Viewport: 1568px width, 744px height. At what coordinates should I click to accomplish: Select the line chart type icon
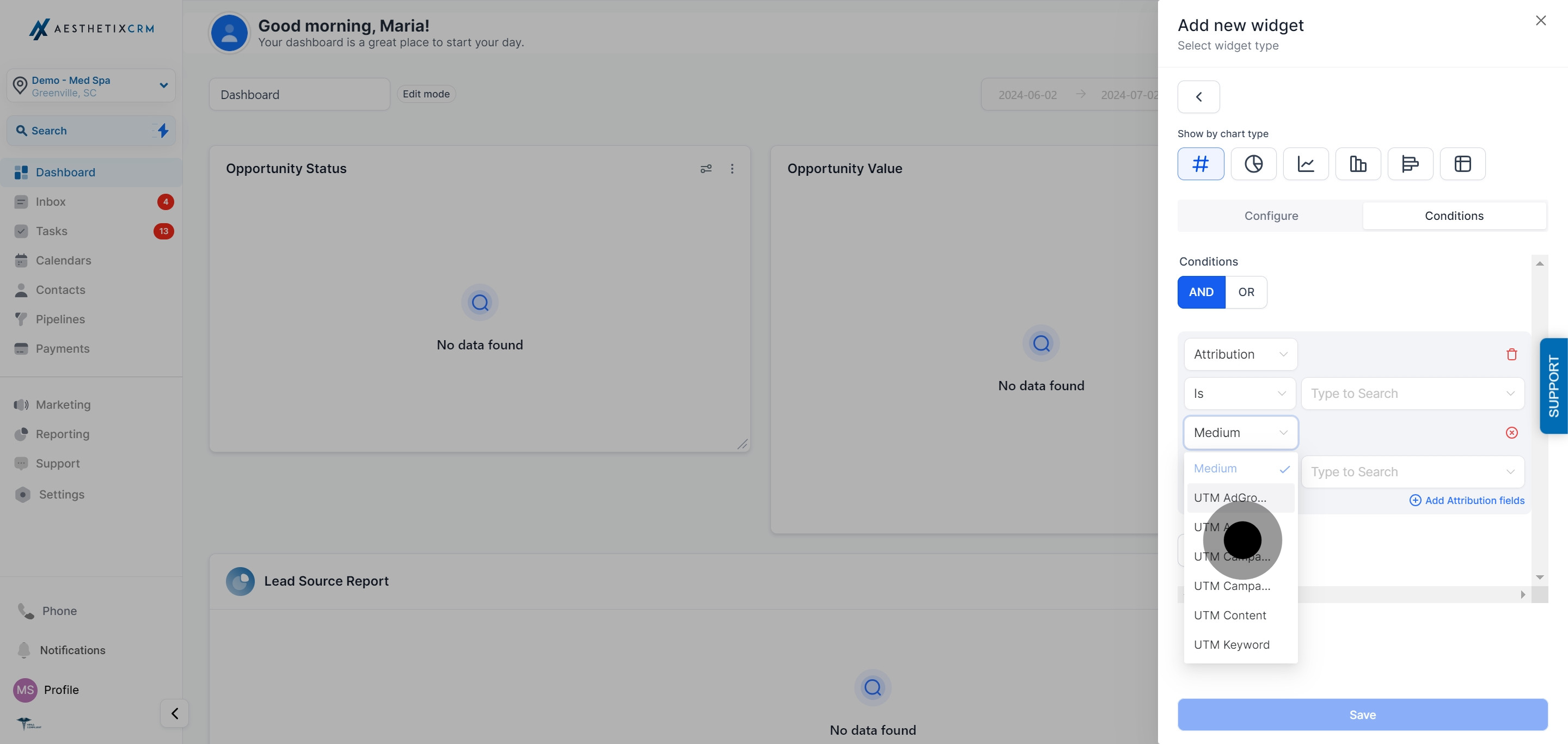(1305, 164)
